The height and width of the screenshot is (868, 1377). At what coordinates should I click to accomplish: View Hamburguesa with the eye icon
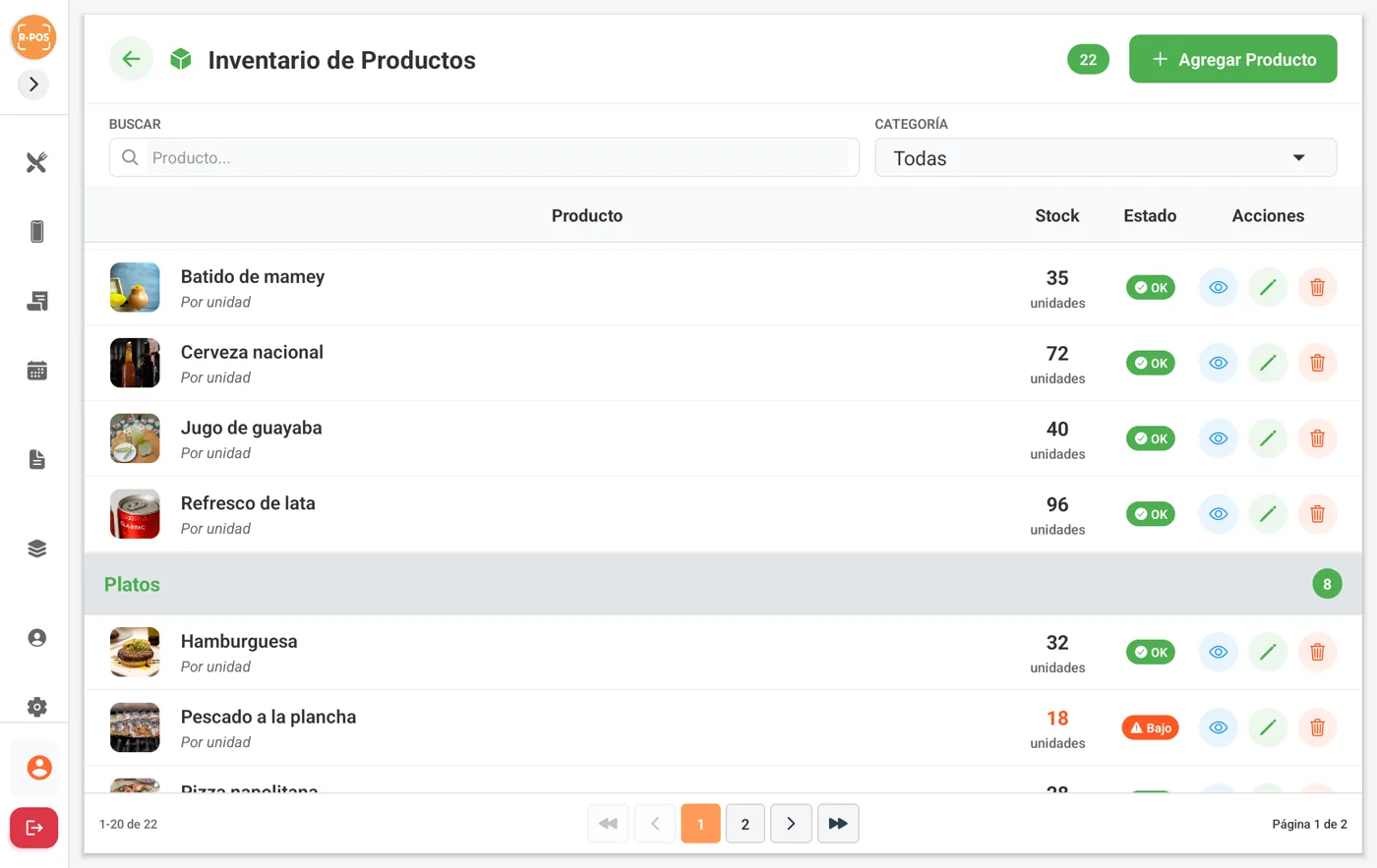(1218, 652)
